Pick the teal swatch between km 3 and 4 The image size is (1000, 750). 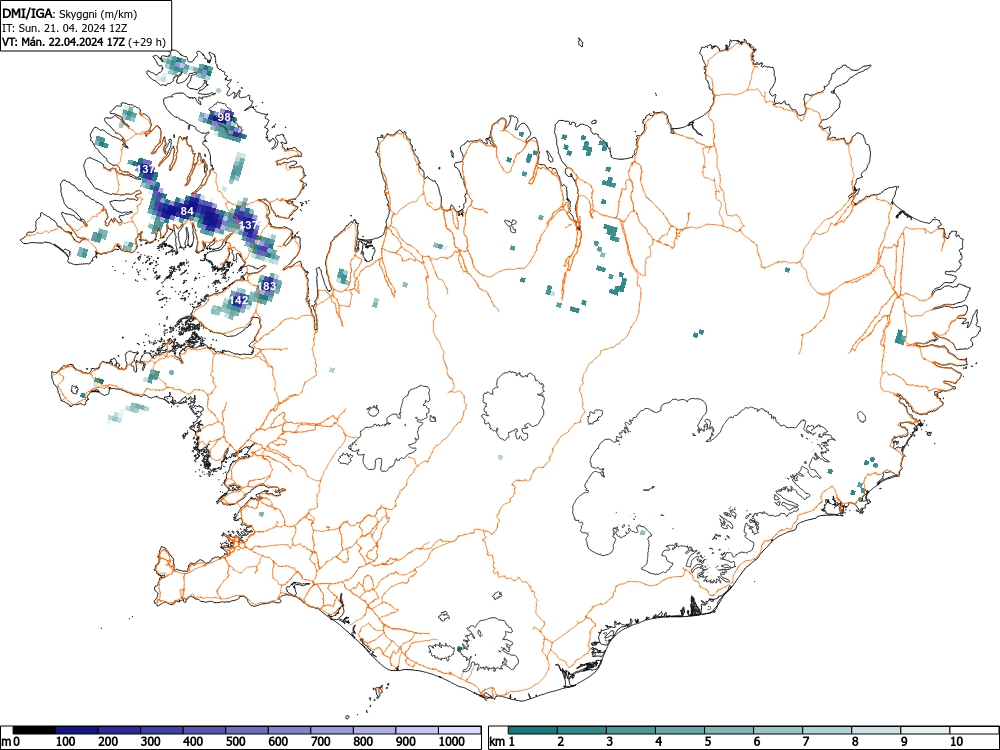pyautogui.click(x=631, y=730)
